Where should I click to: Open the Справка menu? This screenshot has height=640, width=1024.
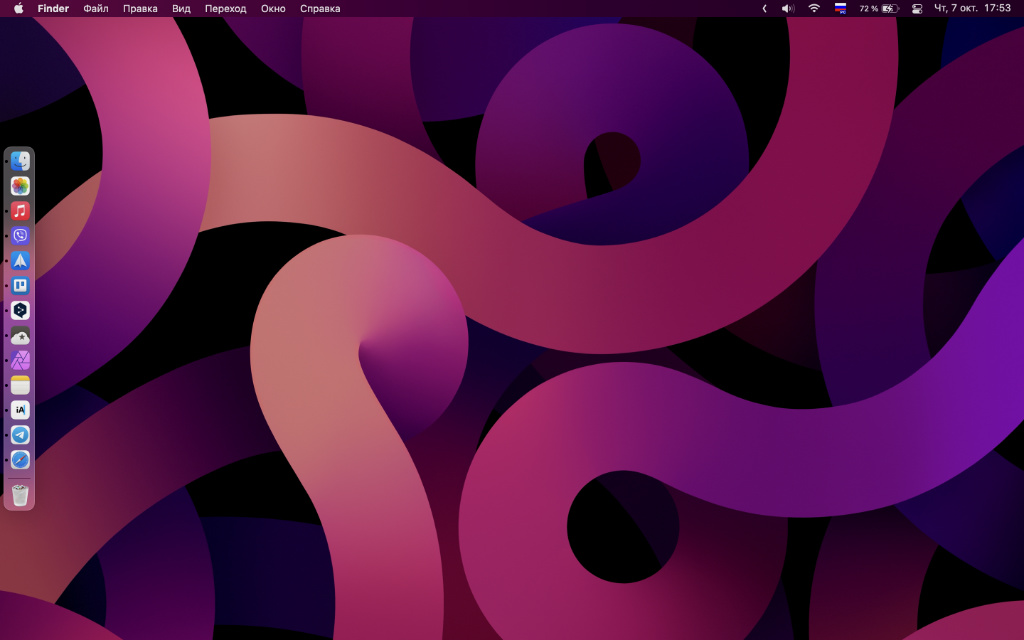pos(320,8)
